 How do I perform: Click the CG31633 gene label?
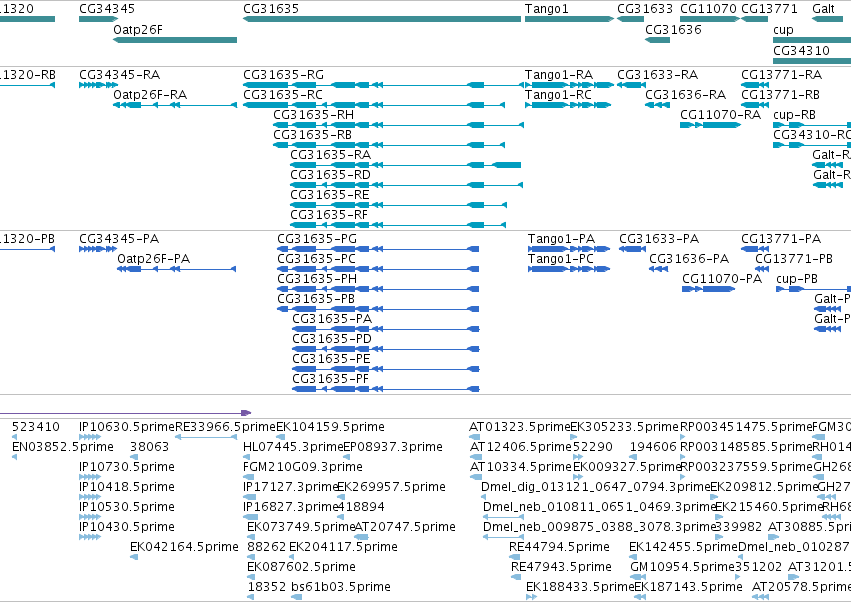[645, 9]
